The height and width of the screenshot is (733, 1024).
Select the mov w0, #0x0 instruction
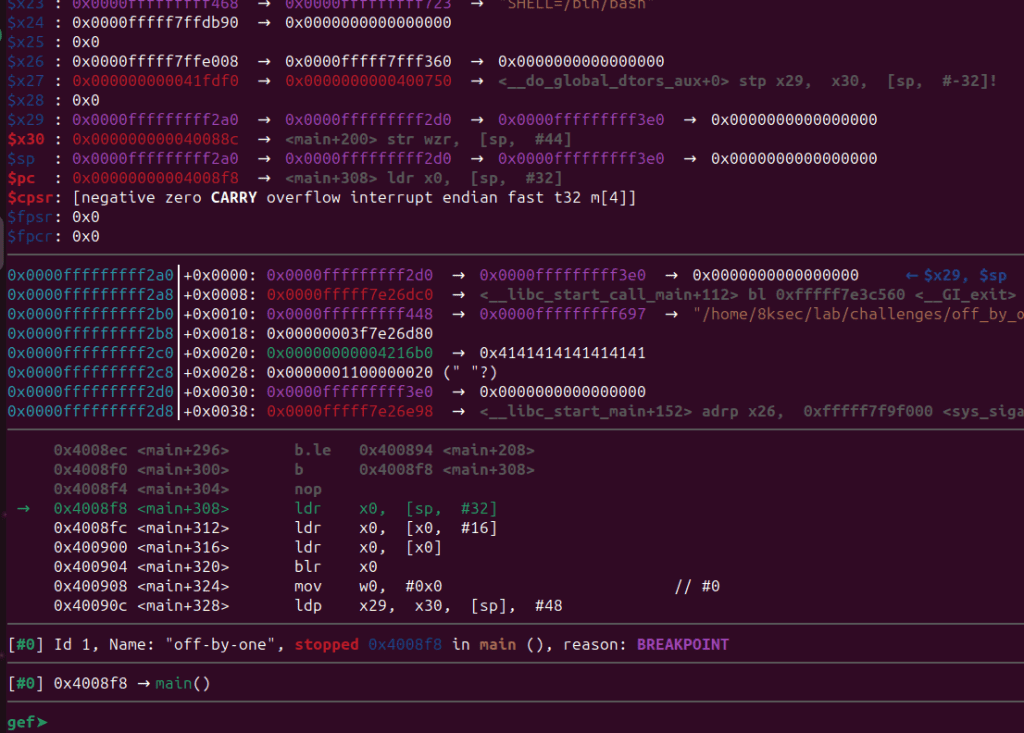(x=368, y=586)
